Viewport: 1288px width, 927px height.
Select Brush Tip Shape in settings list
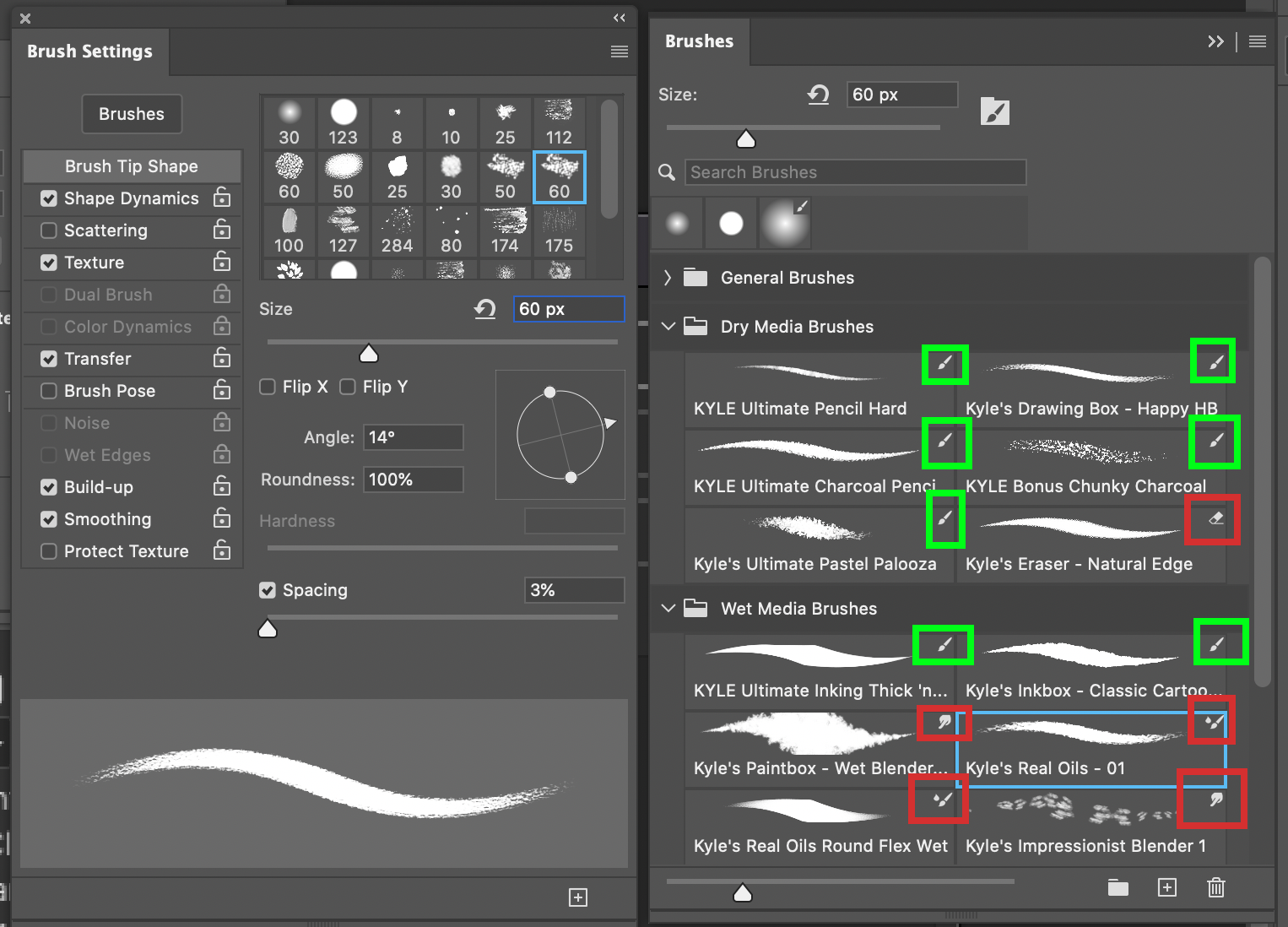tap(131, 165)
